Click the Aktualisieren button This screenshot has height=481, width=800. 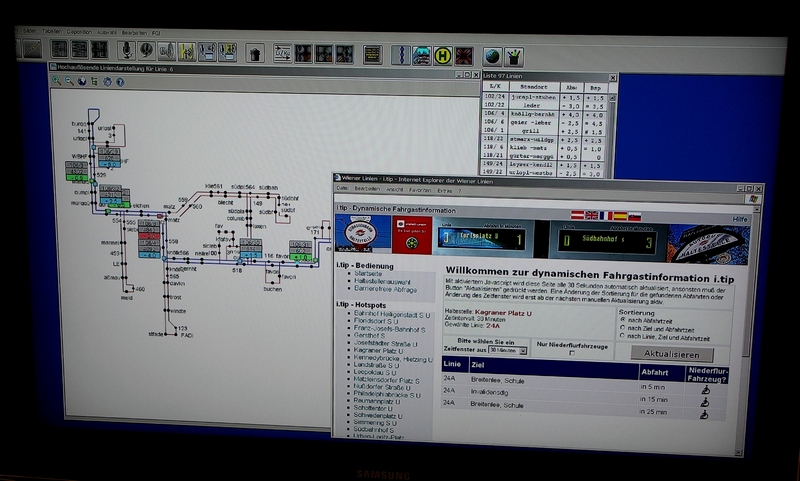point(671,353)
